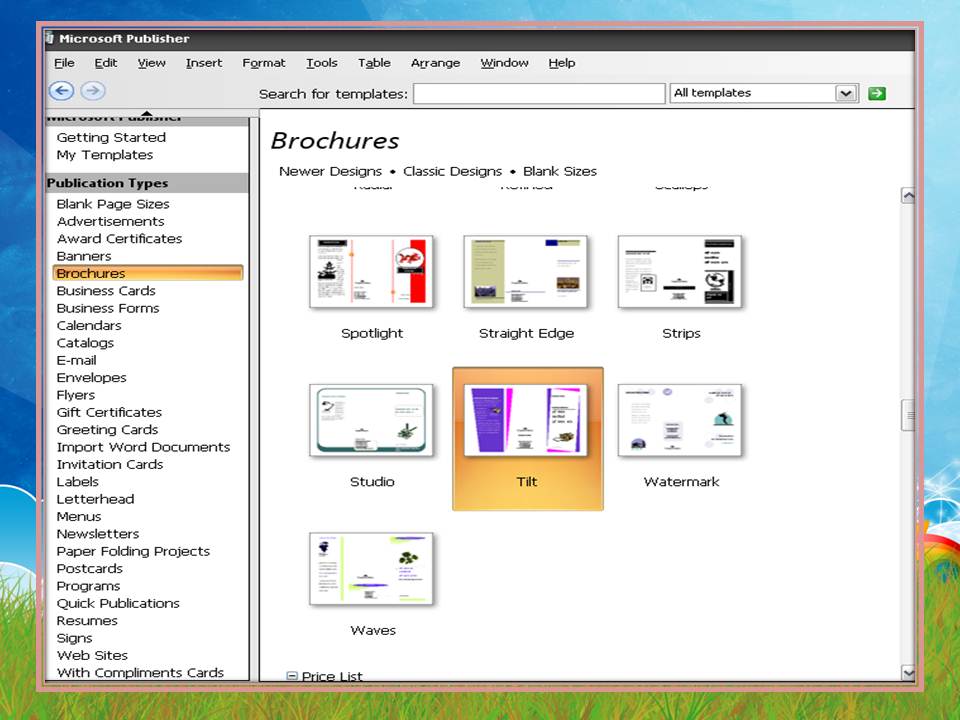Open Getting Started in sidebar
This screenshot has width=960, height=720.
tap(111, 138)
